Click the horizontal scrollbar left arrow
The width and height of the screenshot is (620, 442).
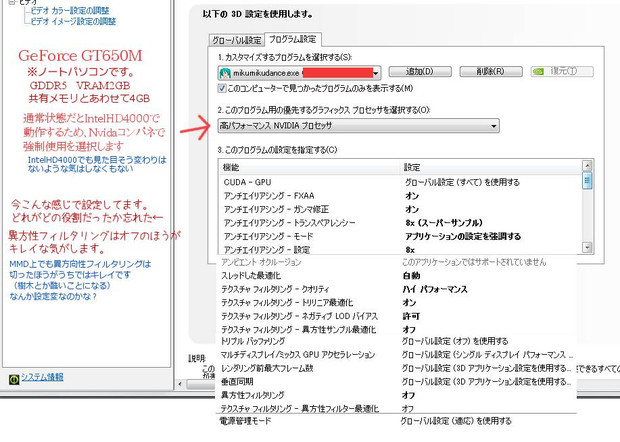pos(180,384)
